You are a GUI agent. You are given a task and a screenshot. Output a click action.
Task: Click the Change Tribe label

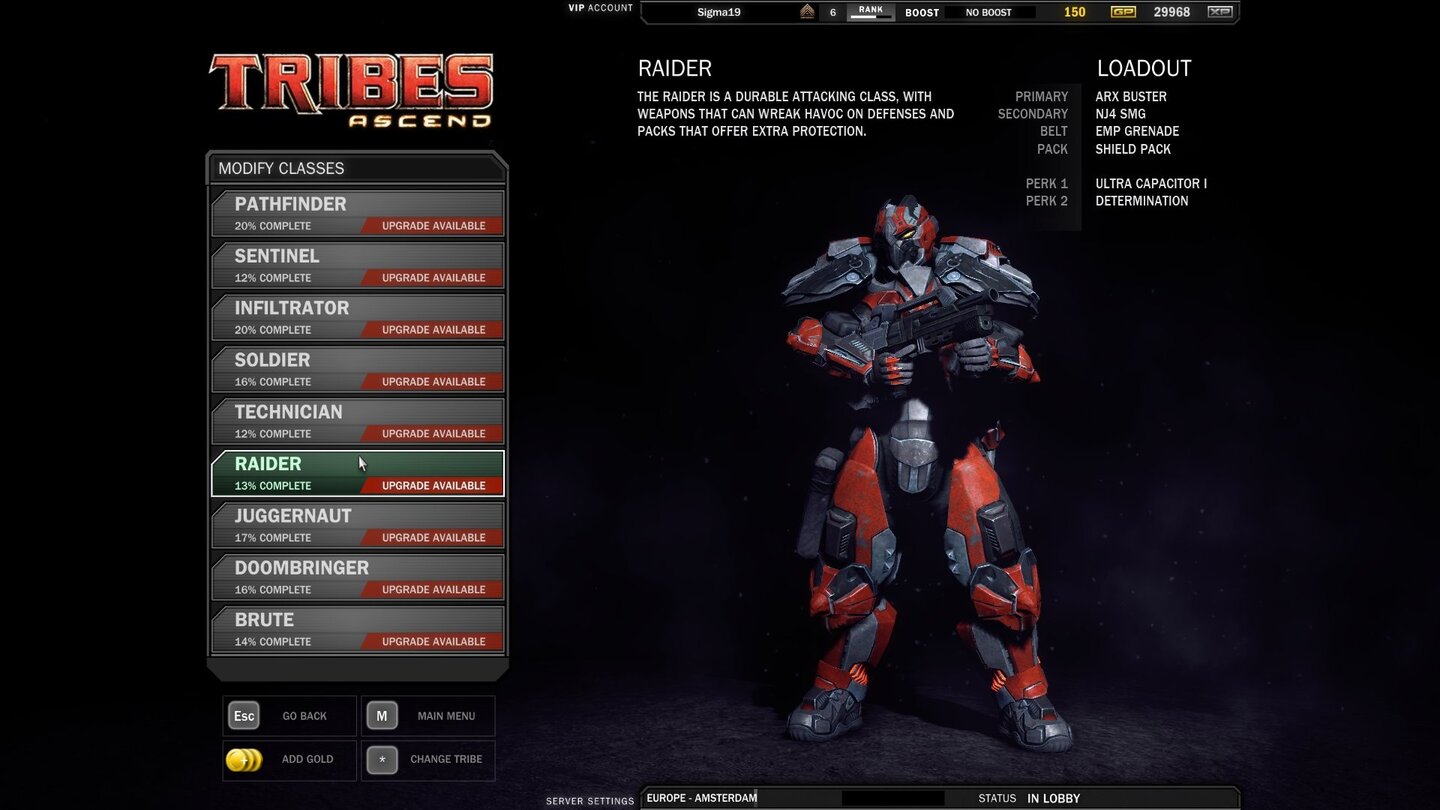click(x=446, y=759)
